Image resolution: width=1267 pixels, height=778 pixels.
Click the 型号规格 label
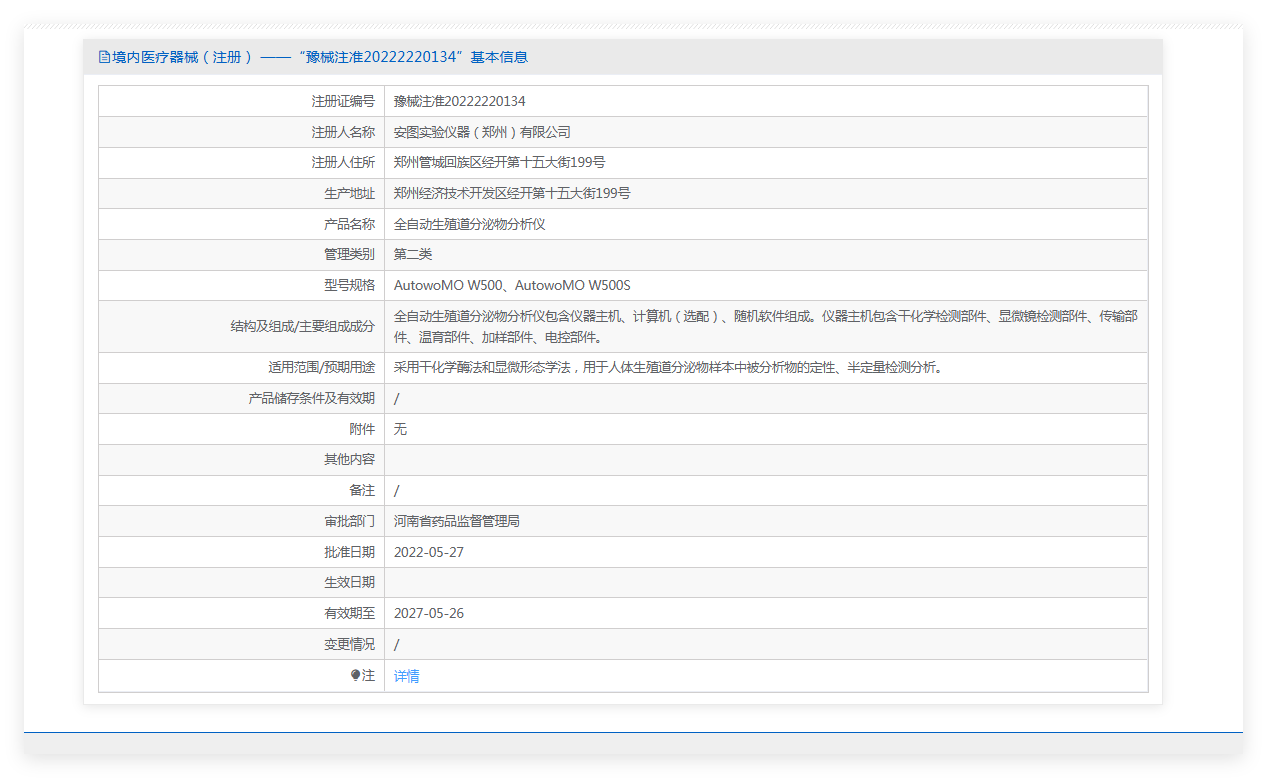click(x=349, y=285)
